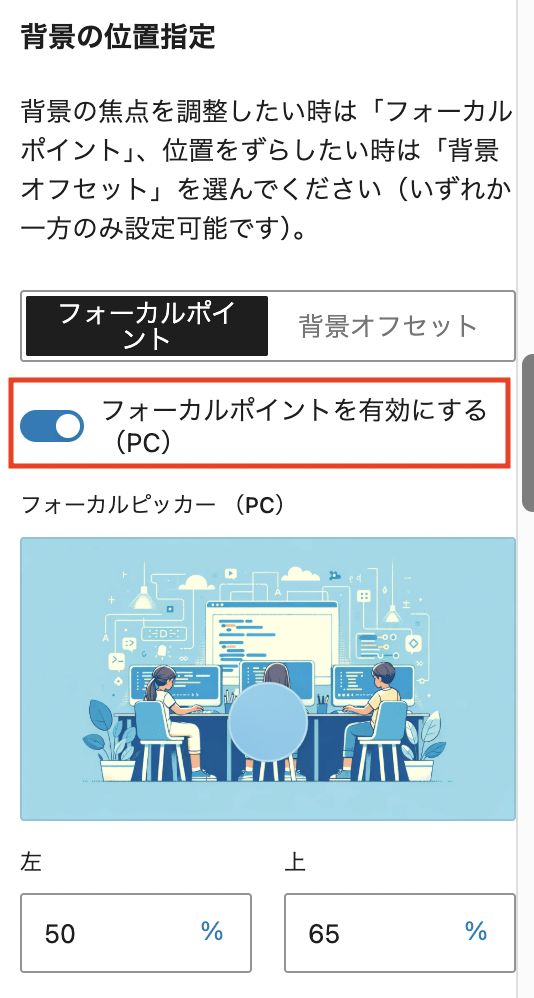Viewport: 534px width, 998px height.
Task: Click the 背景の位置指定 section heading
Action: pyautogui.click(x=118, y=36)
